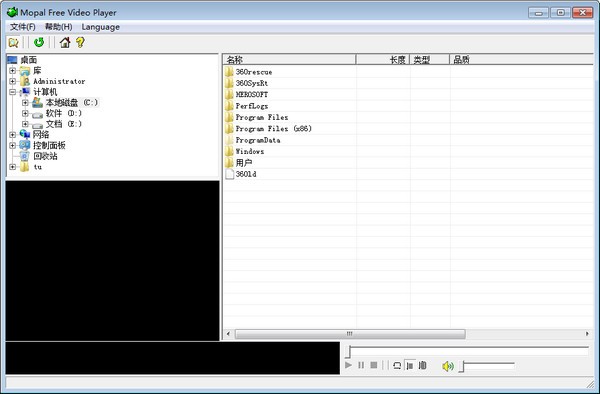
Task: Select the 软件 (D:) drive icon
Action: [x=37, y=114]
